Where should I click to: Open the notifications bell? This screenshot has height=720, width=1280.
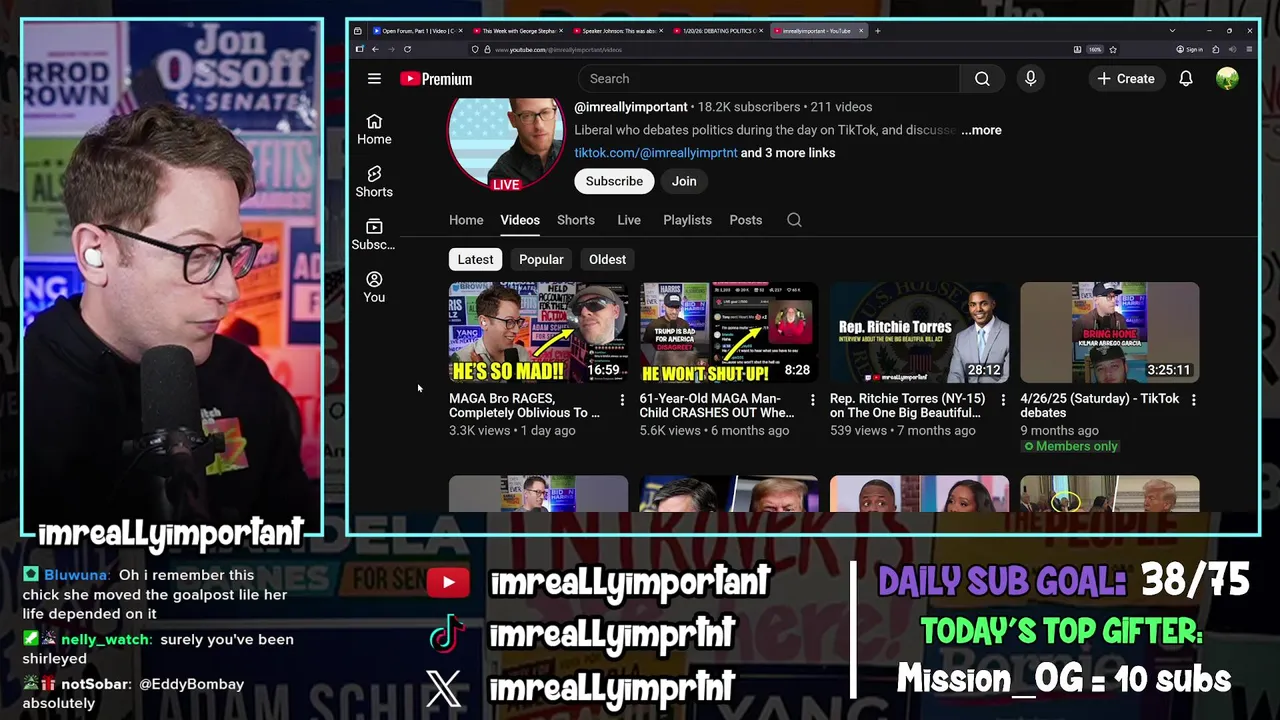pyautogui.click(x=1186, y=79)
